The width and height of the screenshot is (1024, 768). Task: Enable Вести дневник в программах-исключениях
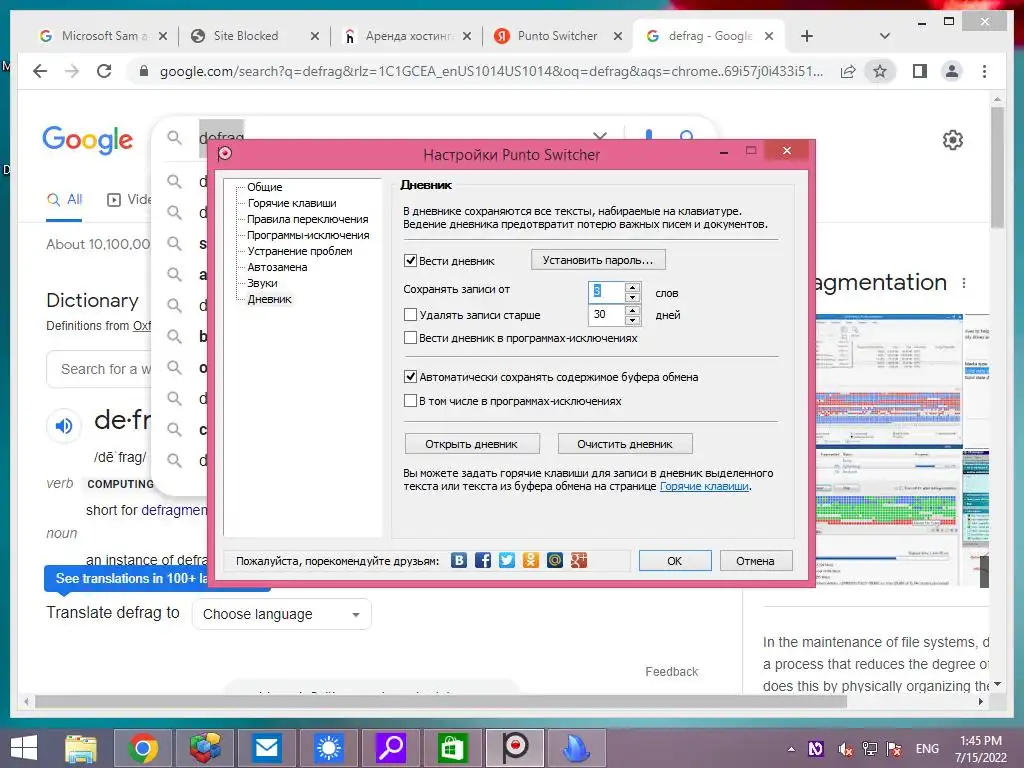410,338
